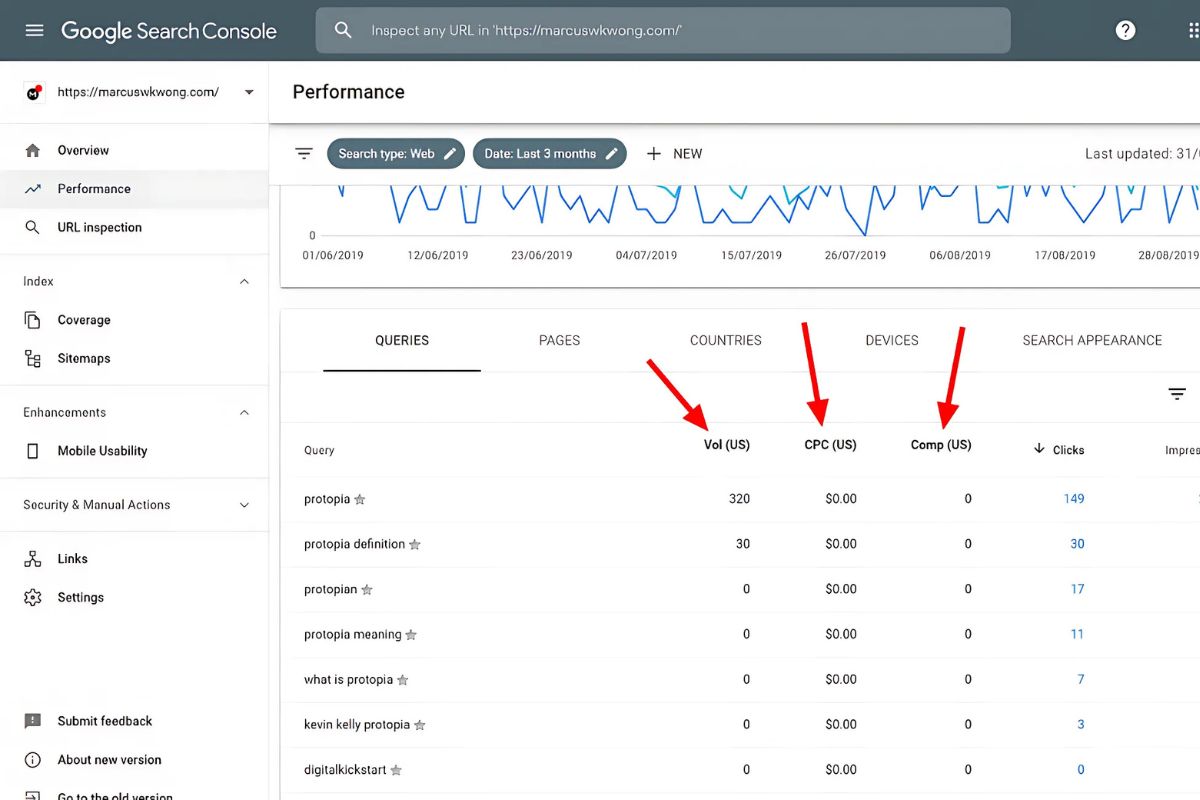This screenshot has height=800, width=1200.
Task: Click the Coverage pages icon
Action: point(33,320)
